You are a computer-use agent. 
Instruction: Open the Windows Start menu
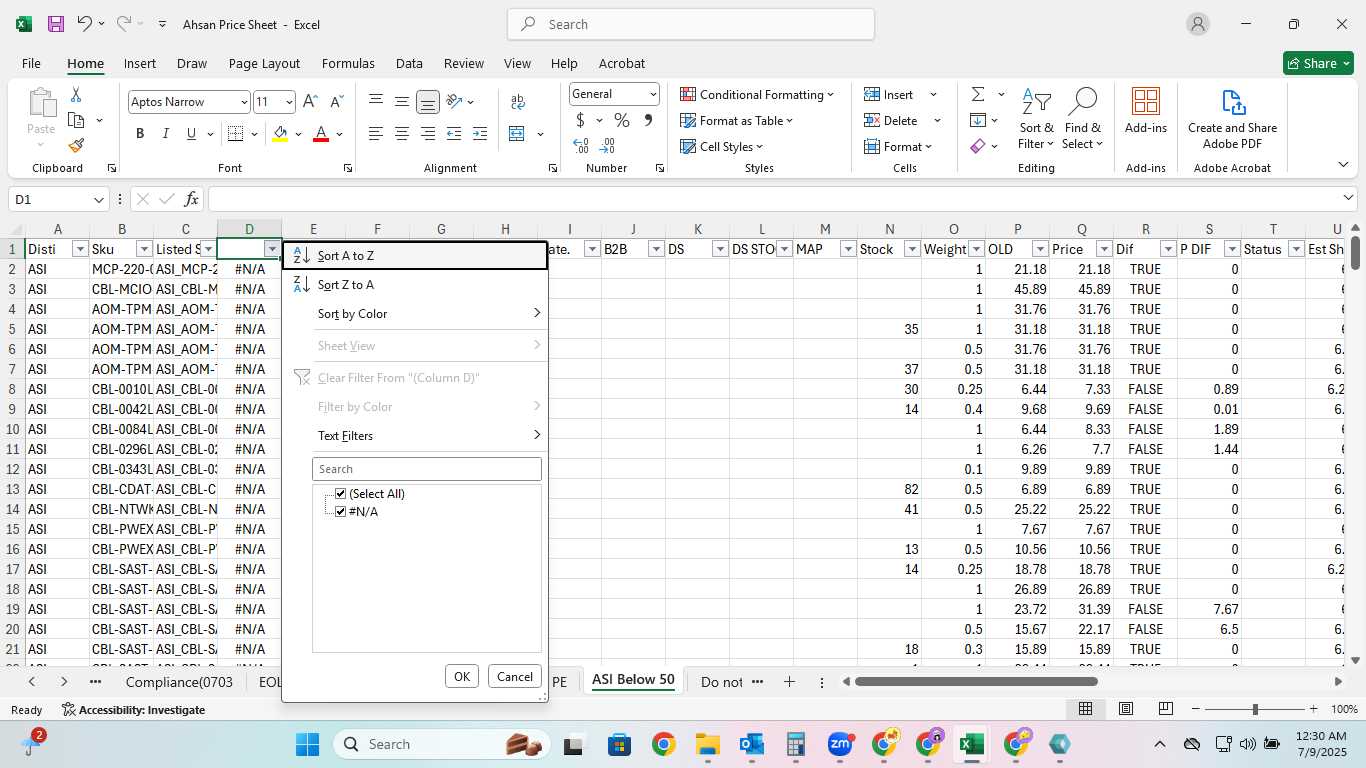click(x=307, y=744)
